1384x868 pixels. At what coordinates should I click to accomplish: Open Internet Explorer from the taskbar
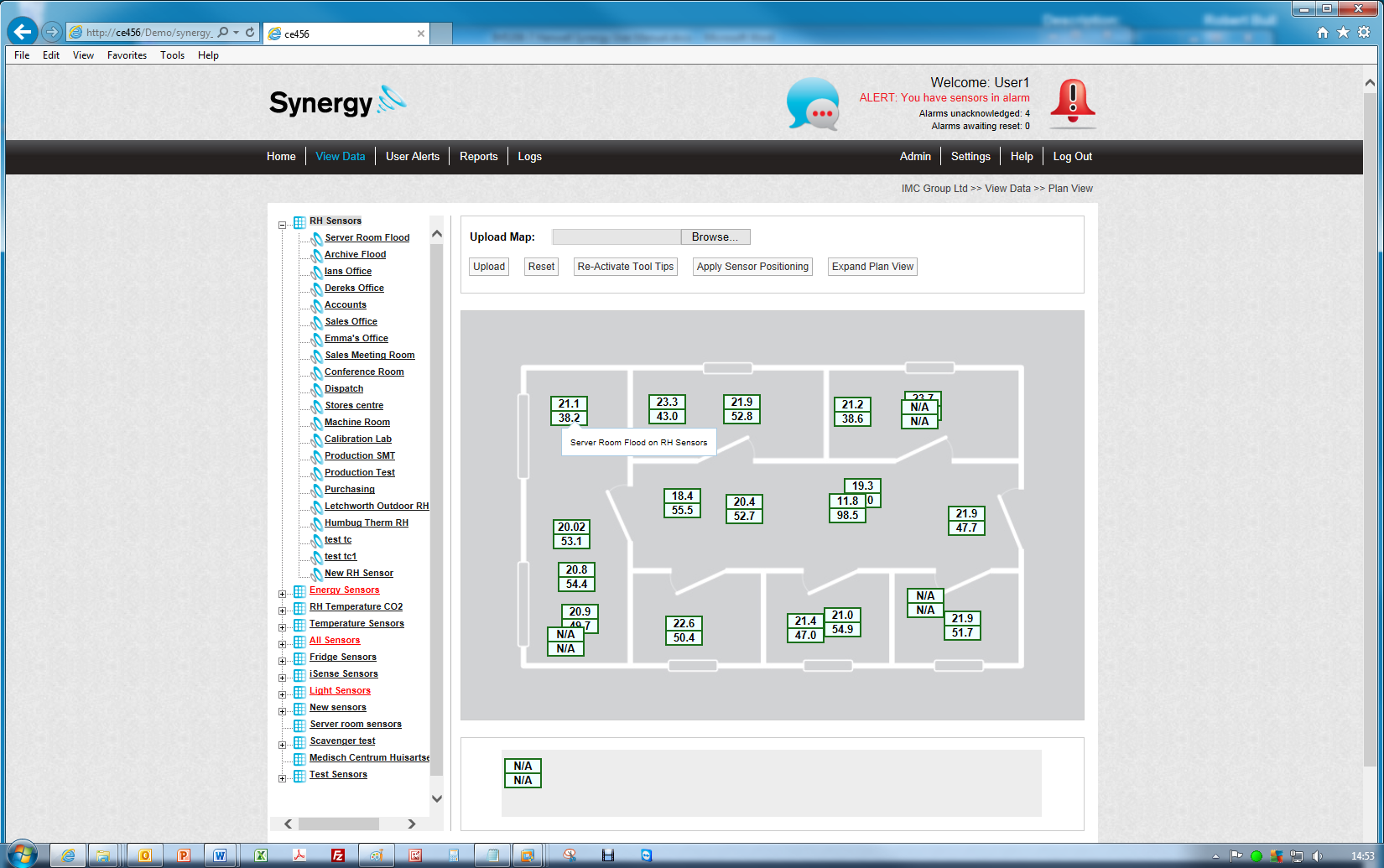[x=68, y=855]
